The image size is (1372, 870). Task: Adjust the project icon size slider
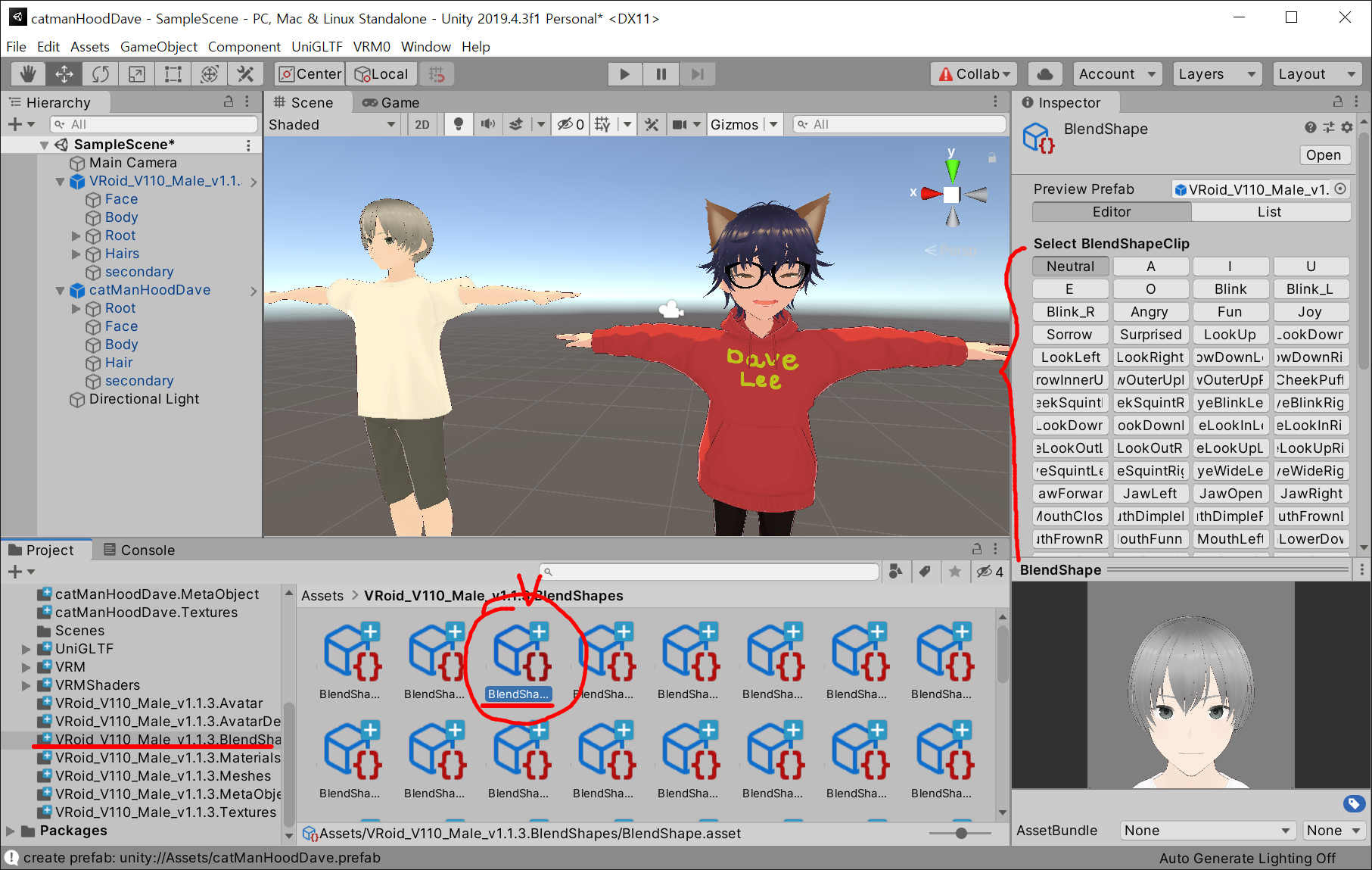[x=960, y=834]
